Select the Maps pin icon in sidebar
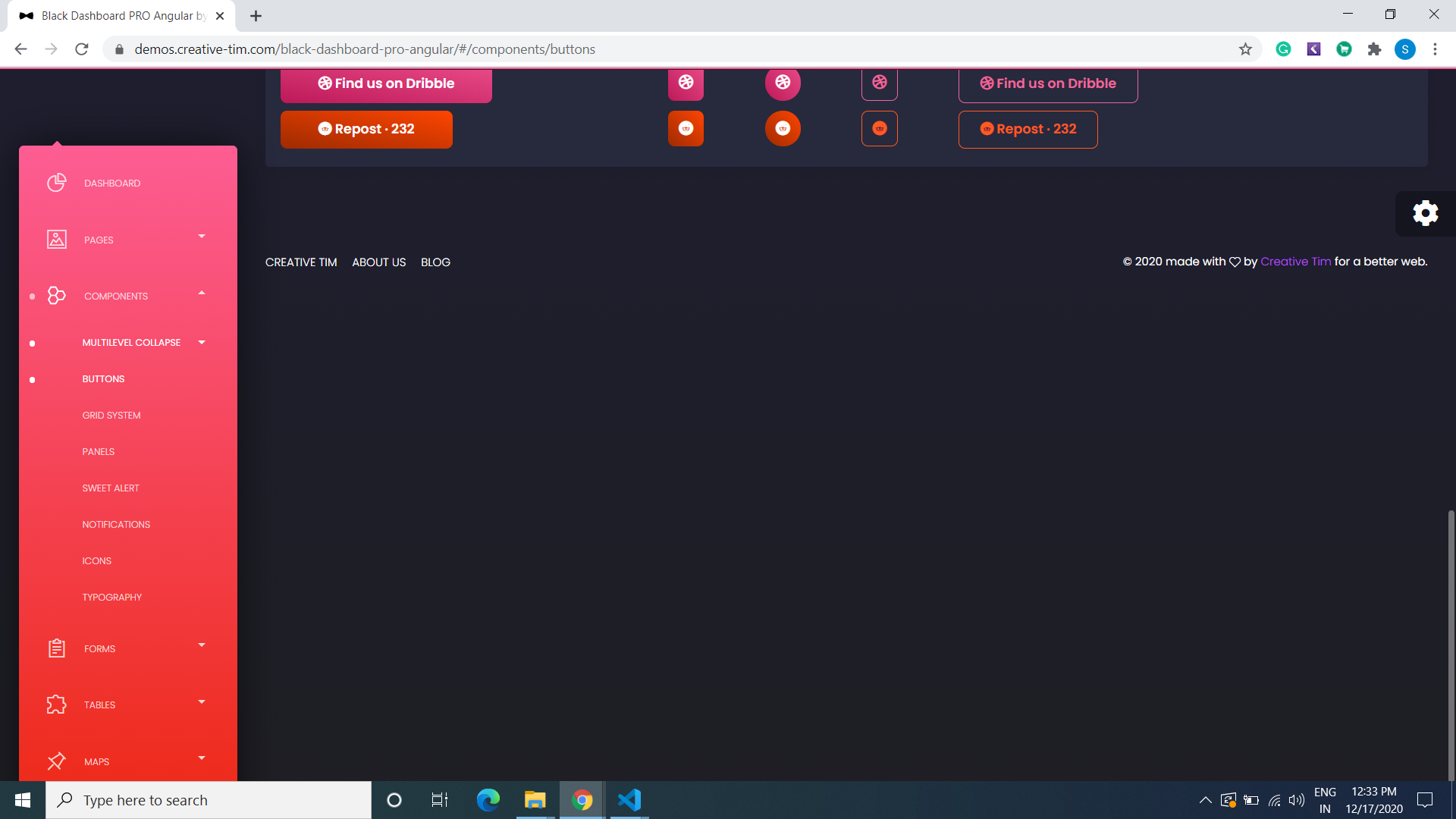Image resolution: width=1456 pixels, height=819 pixels. pyautogui.click(x=57, y=761)
